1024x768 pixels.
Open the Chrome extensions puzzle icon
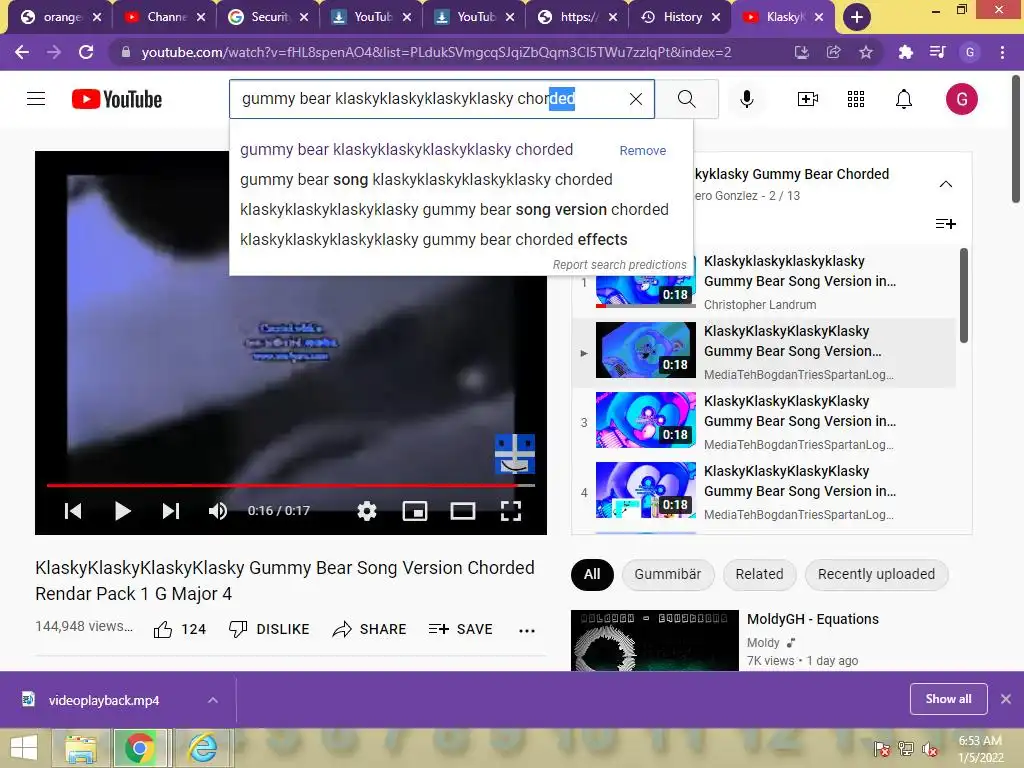905,52
